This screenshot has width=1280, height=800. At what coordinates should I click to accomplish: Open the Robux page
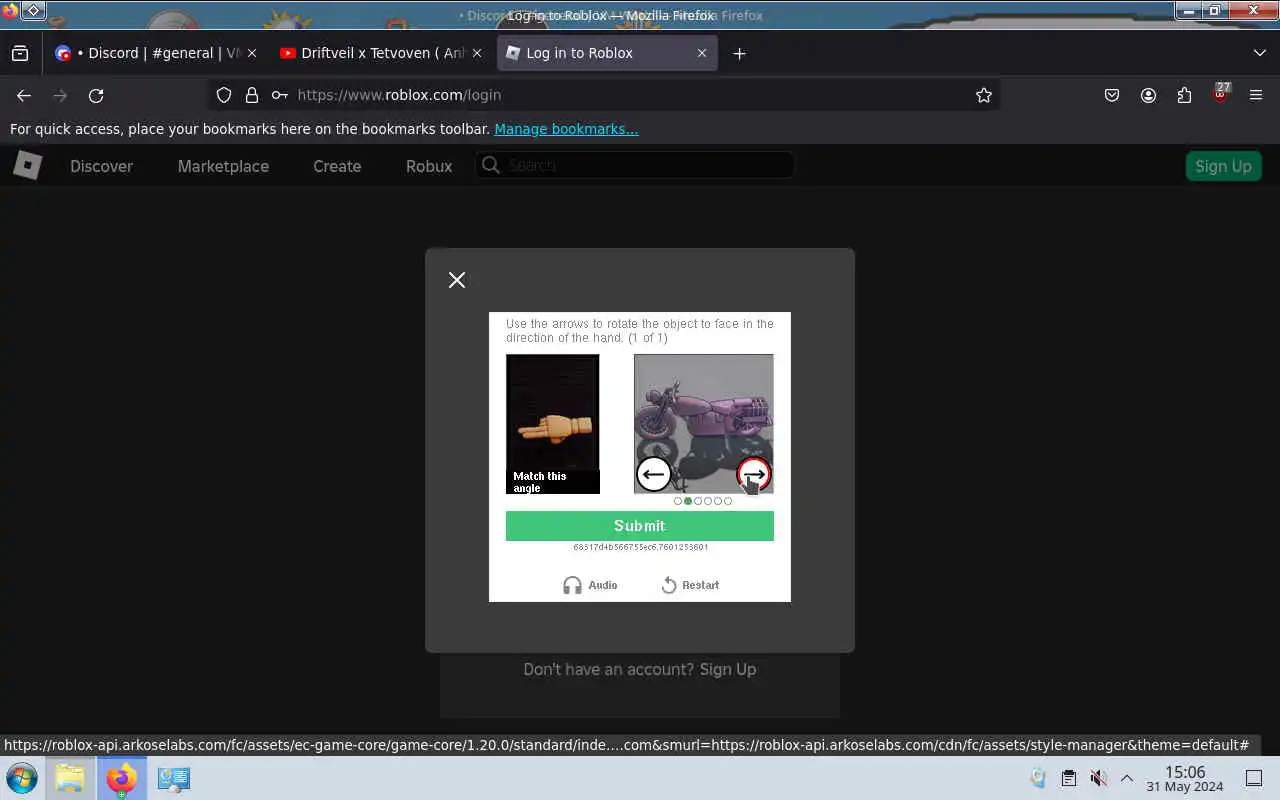tap(429, 166)
